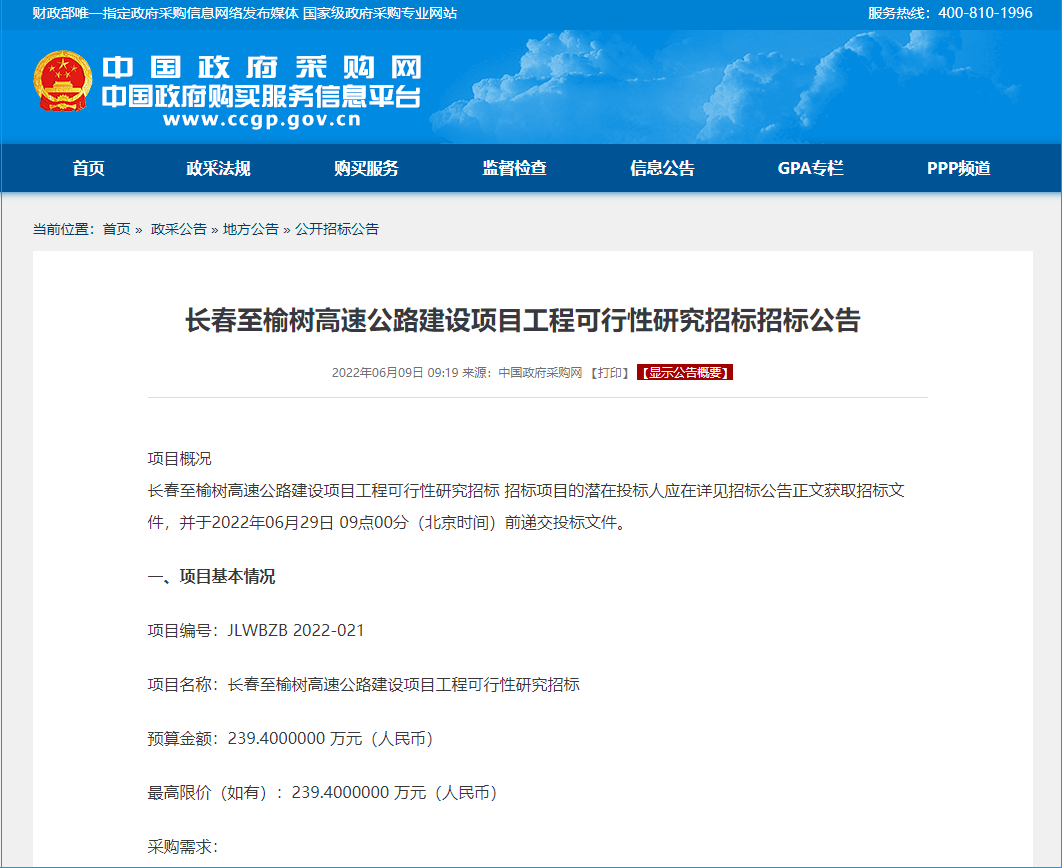Click source link 中国政府采购网 under title
Image resolution: width=1062 pixels, height=868 pixels.
540,373
